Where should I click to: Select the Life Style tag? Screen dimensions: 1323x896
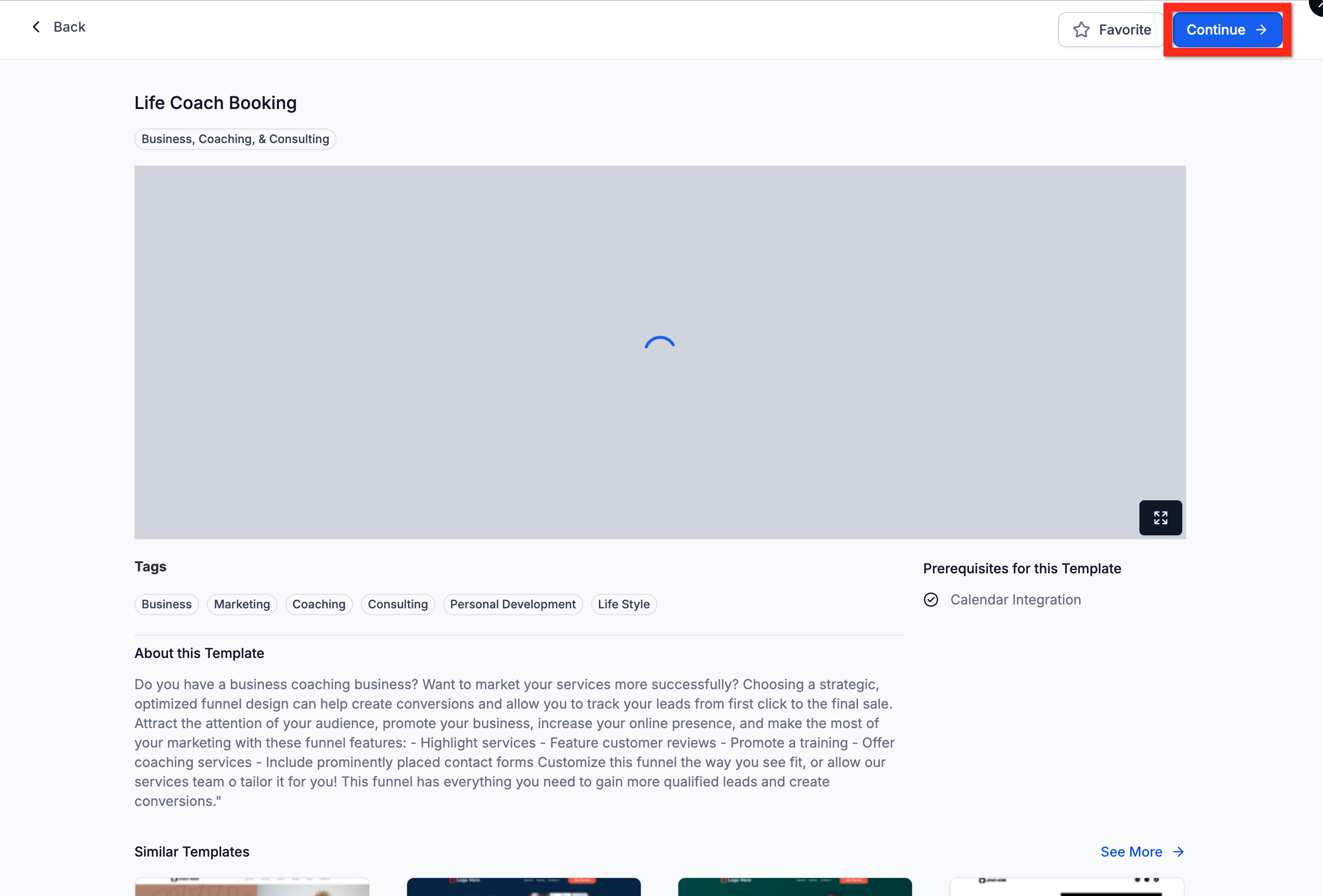[x=623, y=604]
